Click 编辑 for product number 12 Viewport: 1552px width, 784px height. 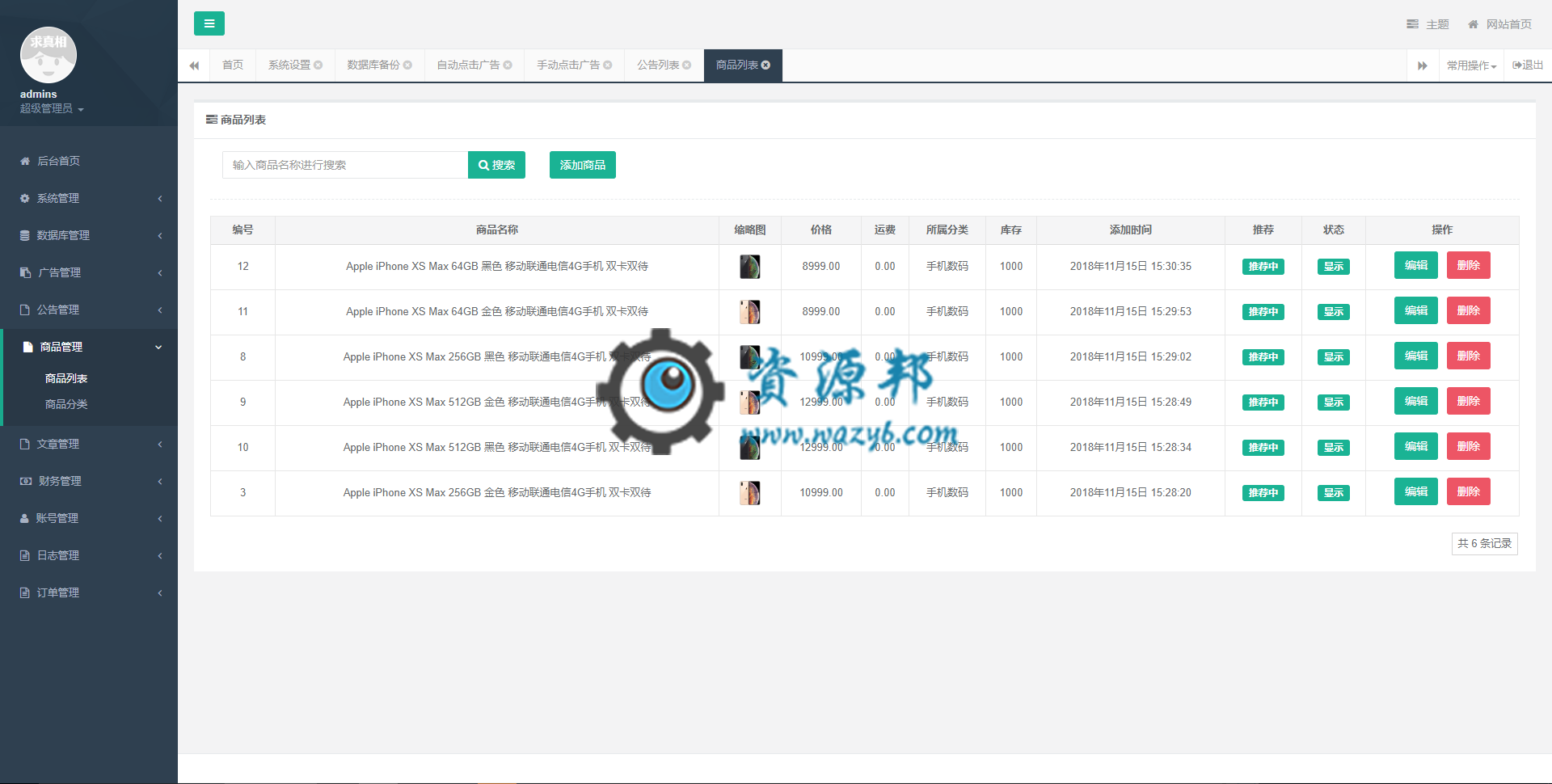(1416, 265)
